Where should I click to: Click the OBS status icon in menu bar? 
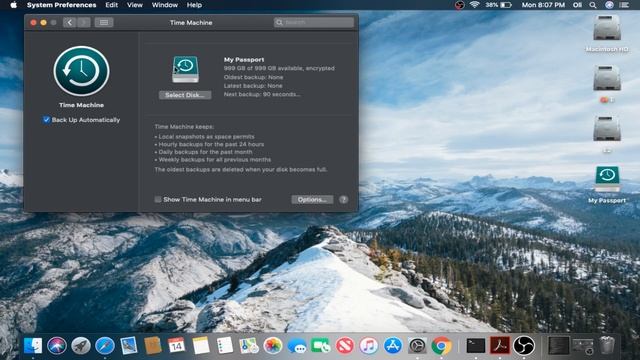[x=460, y=5]
